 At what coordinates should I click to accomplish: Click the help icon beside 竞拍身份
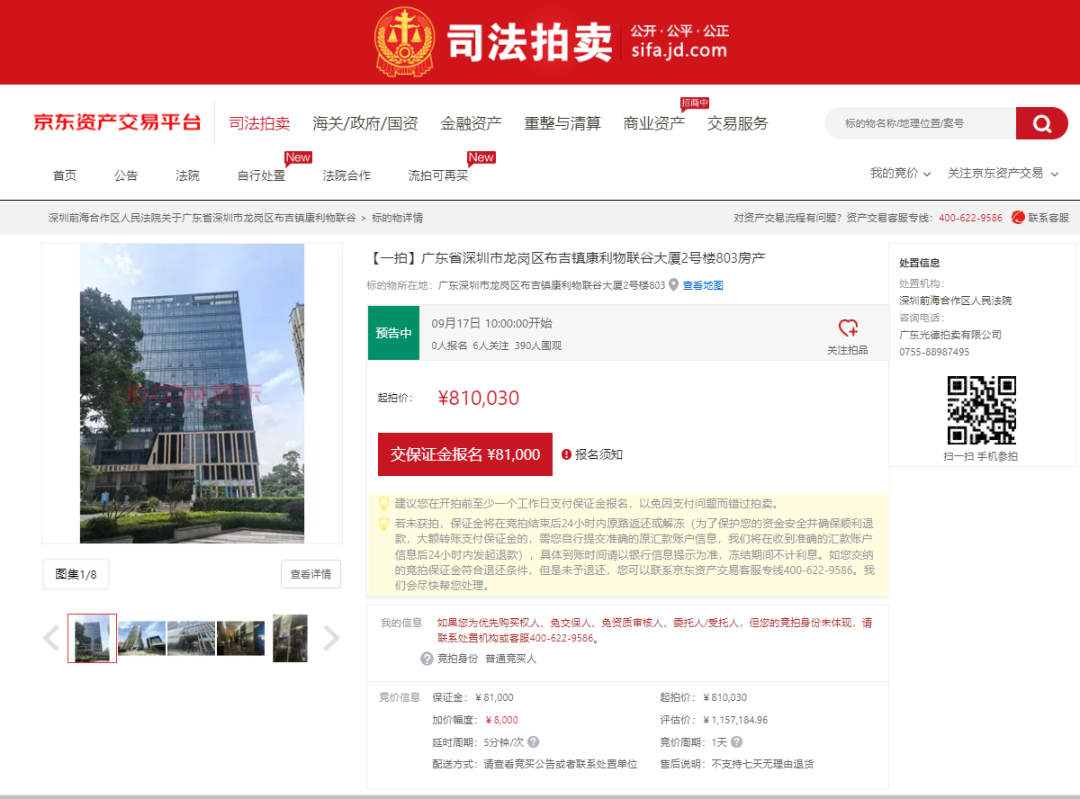tap(427, 658)
